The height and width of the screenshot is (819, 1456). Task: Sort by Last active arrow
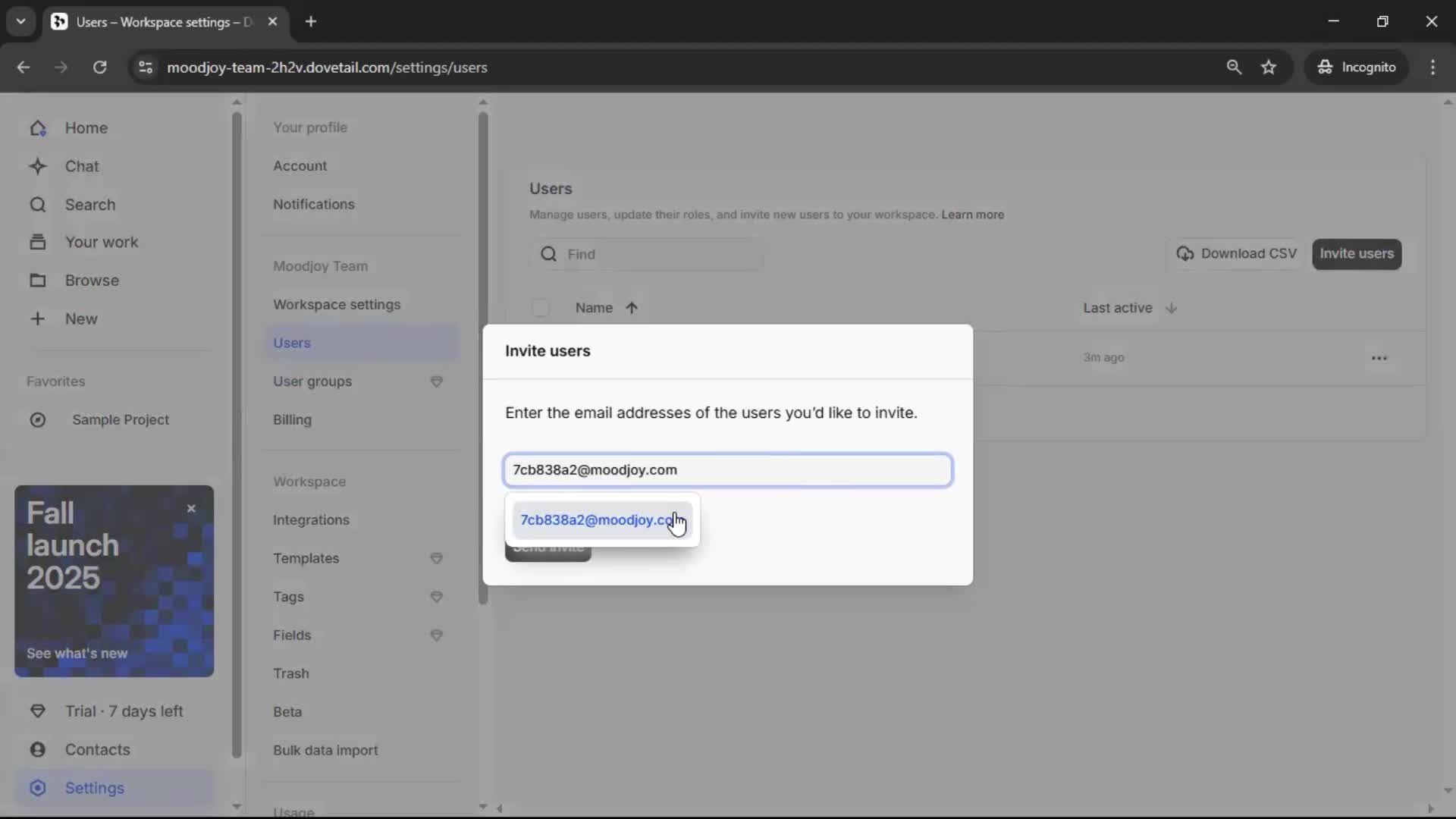[x=1171, y=308]
